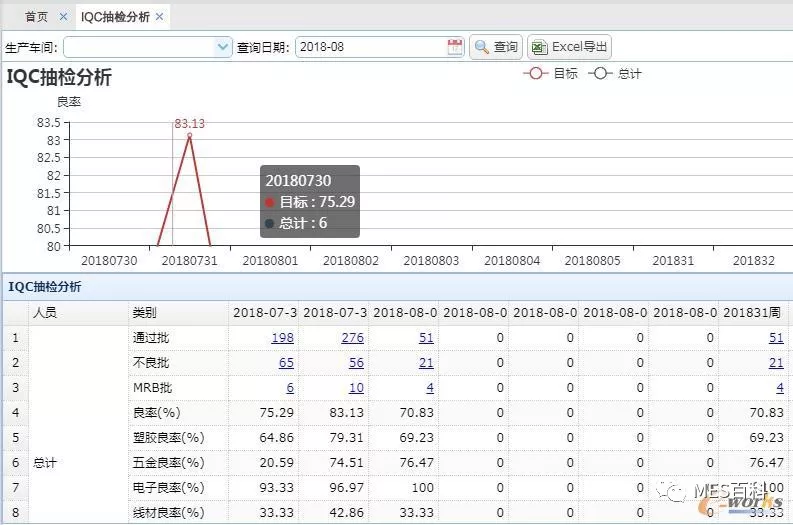Click the 类别 column header

click(178, 313)
